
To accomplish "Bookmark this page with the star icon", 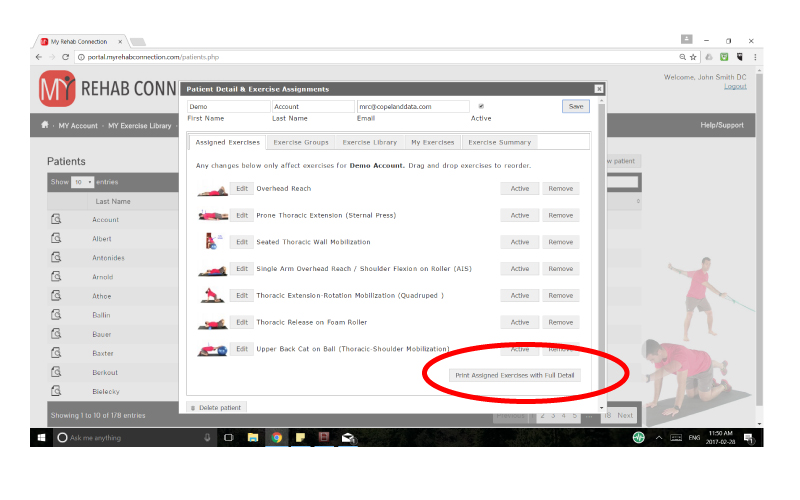I will (693, 57).
